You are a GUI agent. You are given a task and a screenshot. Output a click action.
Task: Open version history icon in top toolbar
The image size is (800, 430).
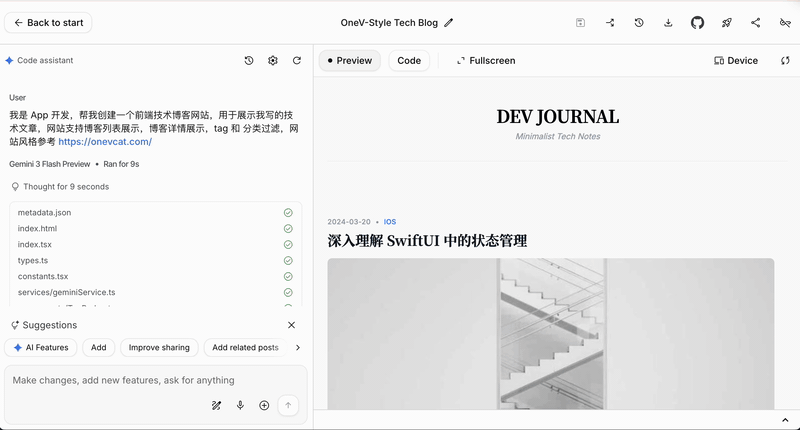(x=639, y=22)
